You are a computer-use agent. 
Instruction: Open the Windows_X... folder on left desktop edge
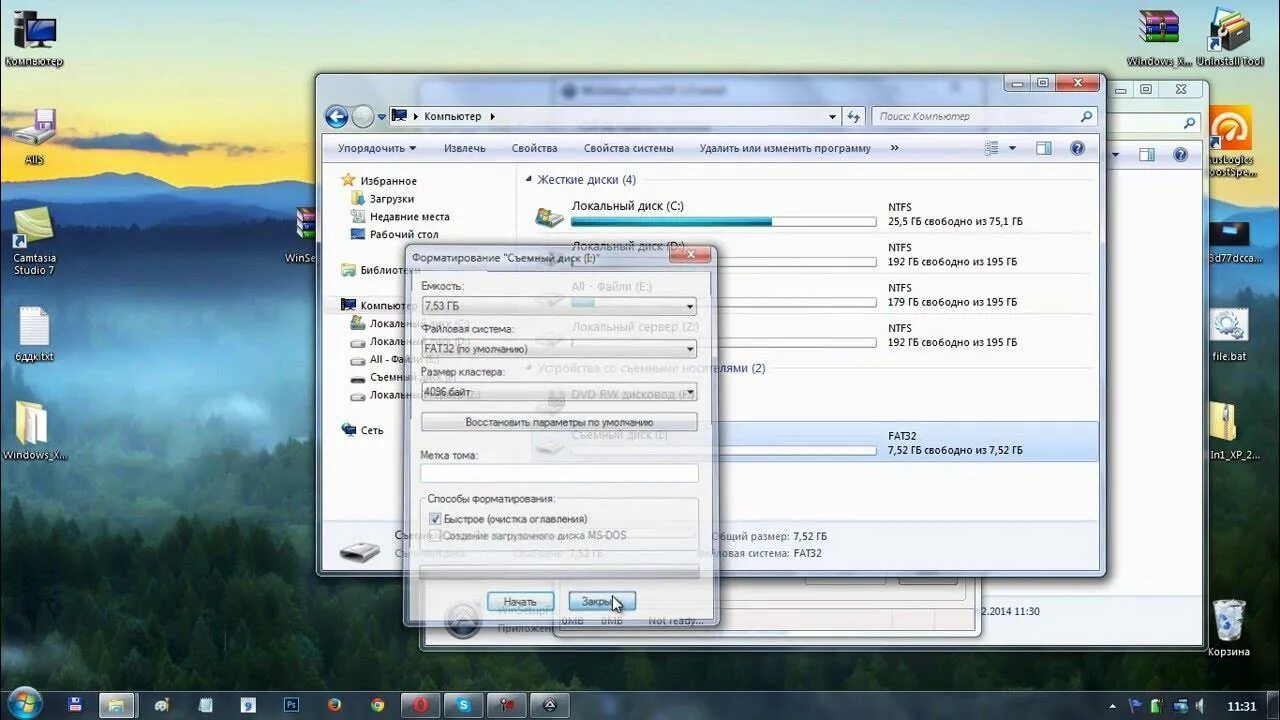coord(34,431)
